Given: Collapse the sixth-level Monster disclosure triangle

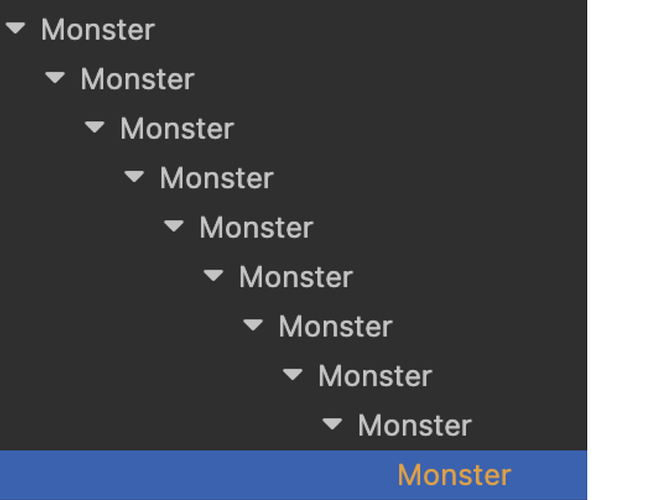Looking at the screenshot, I should tap(213, 276).
